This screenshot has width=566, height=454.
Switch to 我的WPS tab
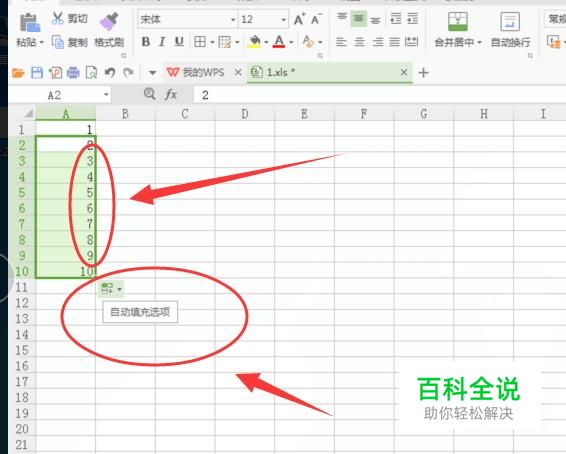(x=195, y=73)
